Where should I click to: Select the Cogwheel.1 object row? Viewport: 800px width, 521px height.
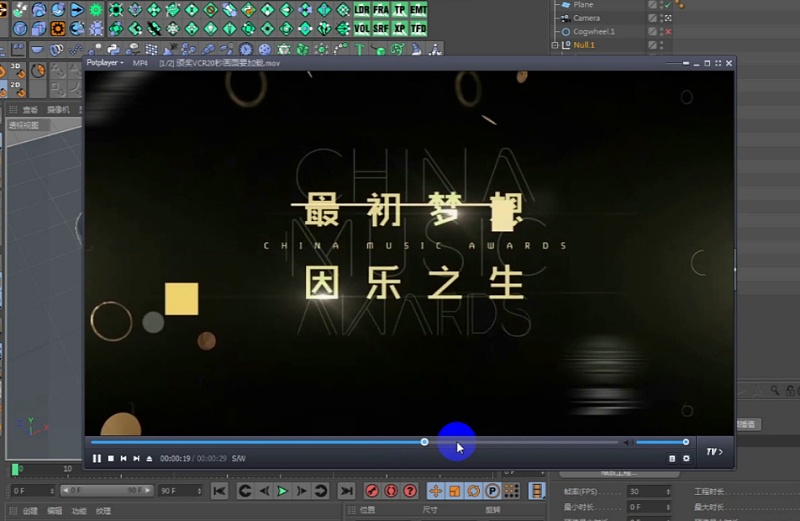[x=594, y=32]
